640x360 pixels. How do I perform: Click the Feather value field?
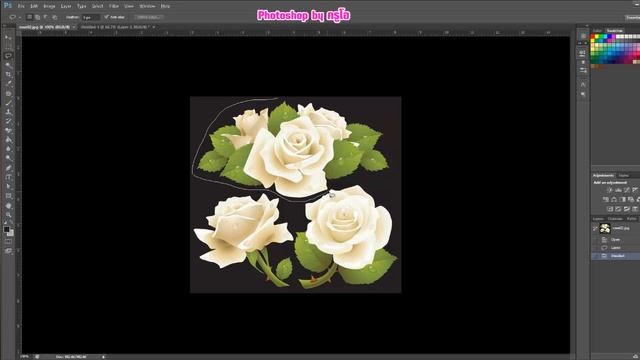[91, 17]
